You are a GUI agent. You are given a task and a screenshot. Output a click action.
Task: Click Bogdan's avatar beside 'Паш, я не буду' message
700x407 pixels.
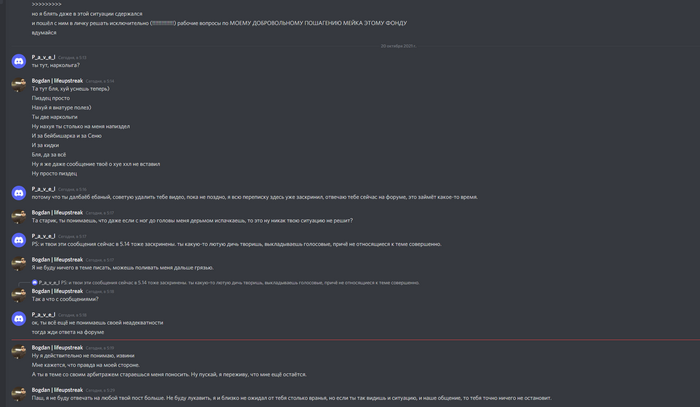19,394
